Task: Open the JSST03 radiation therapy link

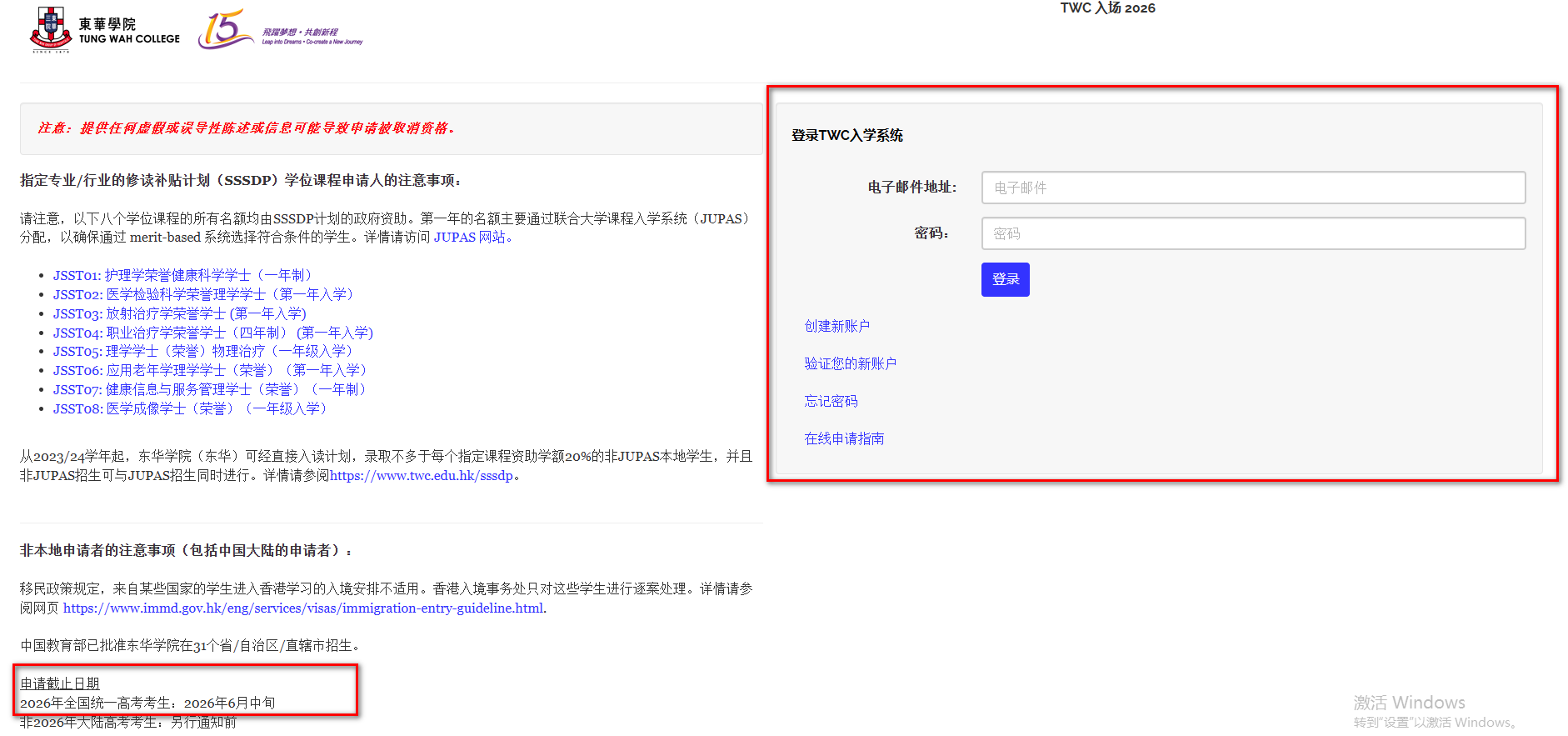Action: point(180,313)
